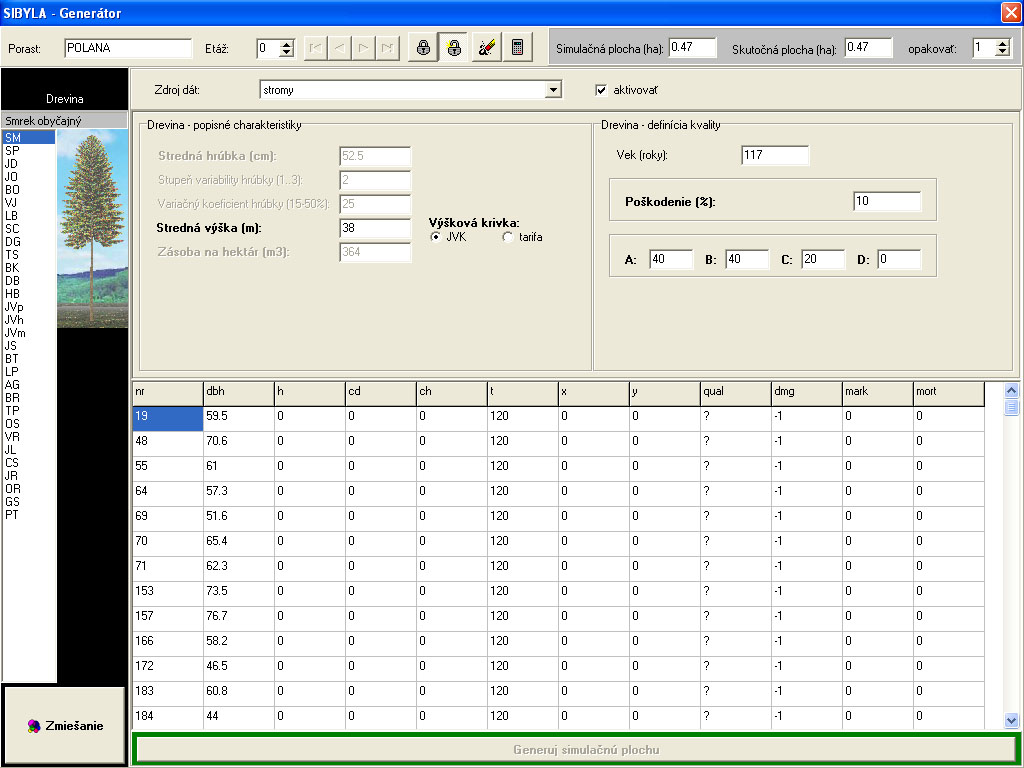
Task: Click the next storey navigation arrow
Action: [362, 48]
